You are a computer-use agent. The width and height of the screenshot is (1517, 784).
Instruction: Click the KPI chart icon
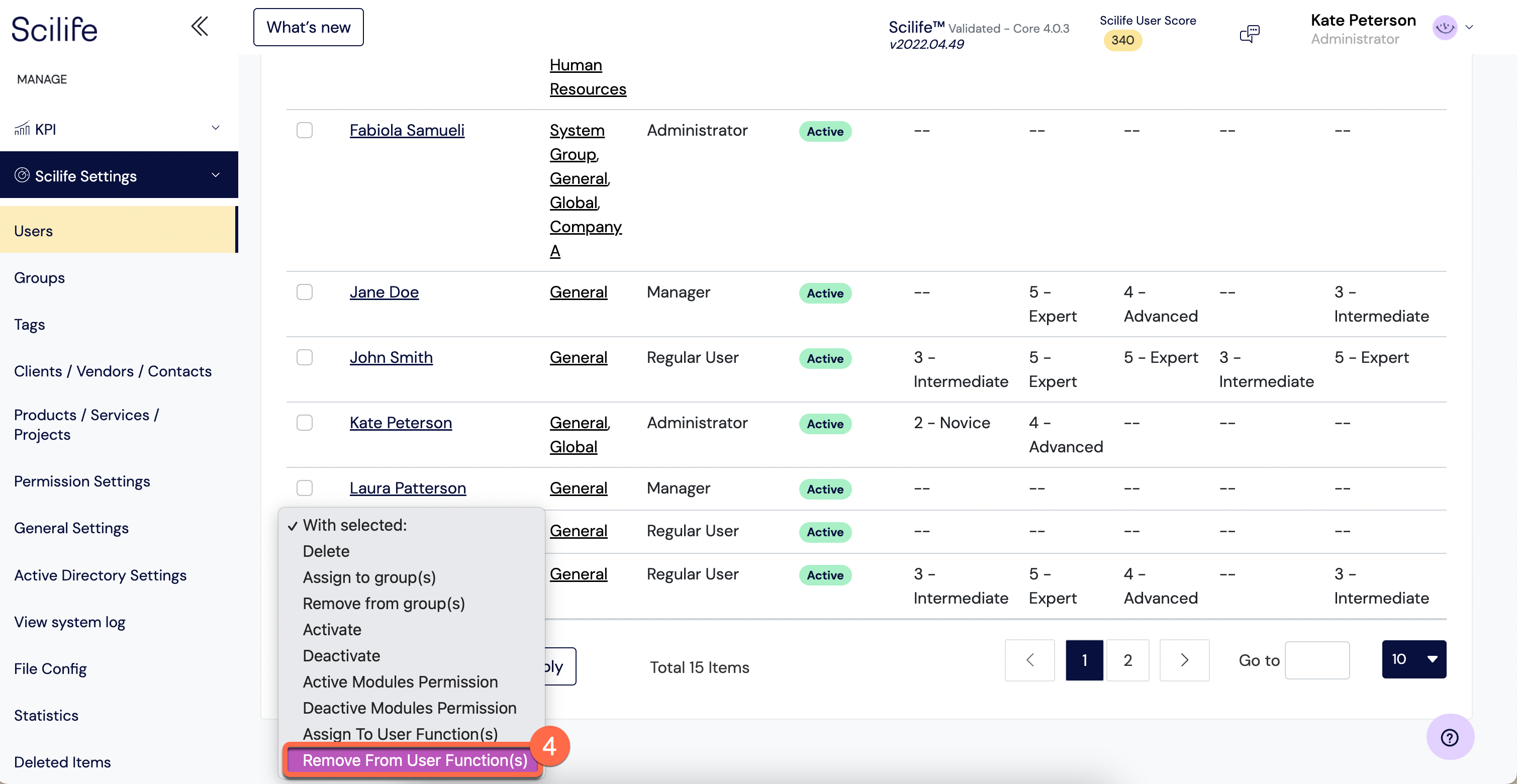tap(22, 128)
